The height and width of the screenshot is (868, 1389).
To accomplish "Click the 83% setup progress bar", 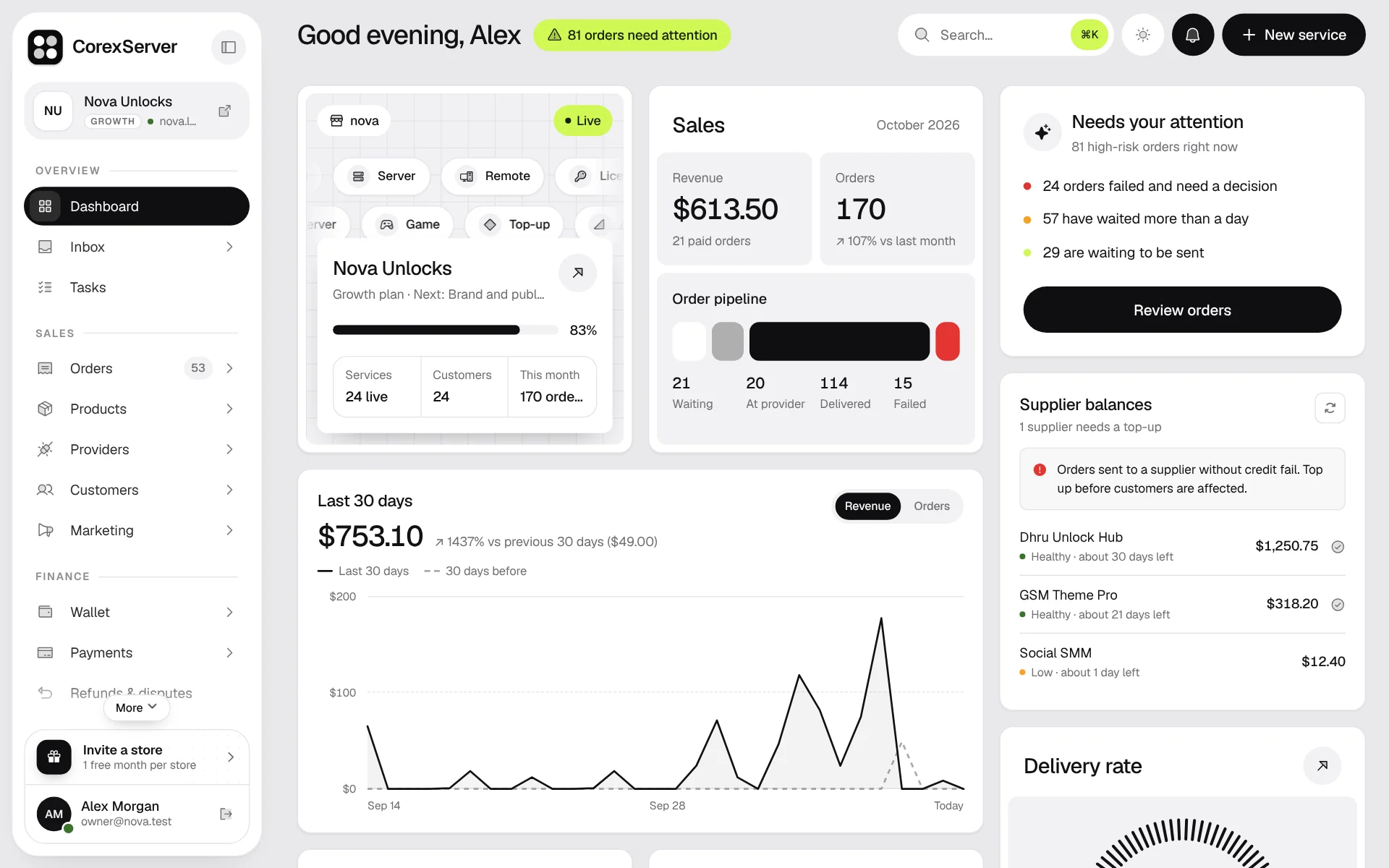I will [x=445, y=330].
